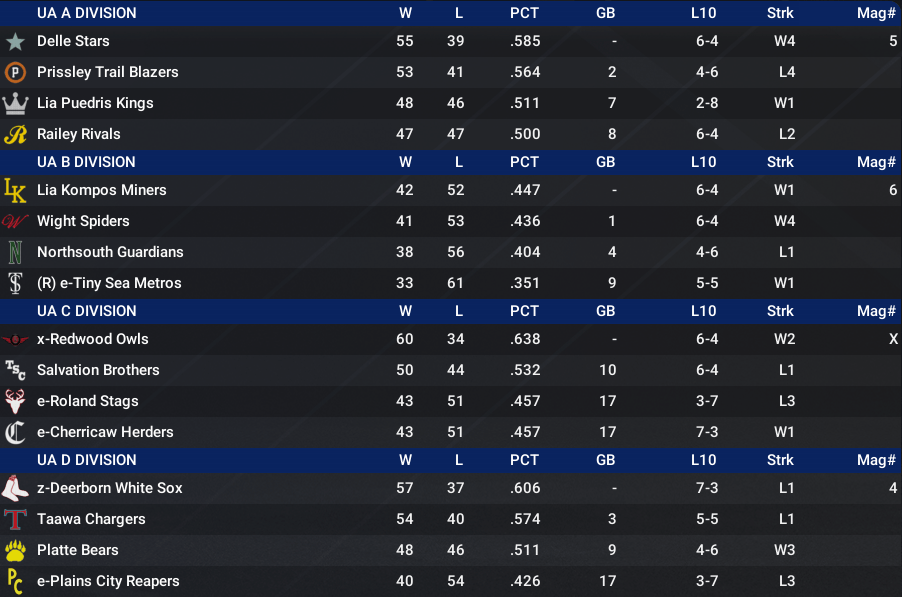Screen dimensions: 902x597
Task: Sort UA B Division by GB header
Action: tap(606, 162)
